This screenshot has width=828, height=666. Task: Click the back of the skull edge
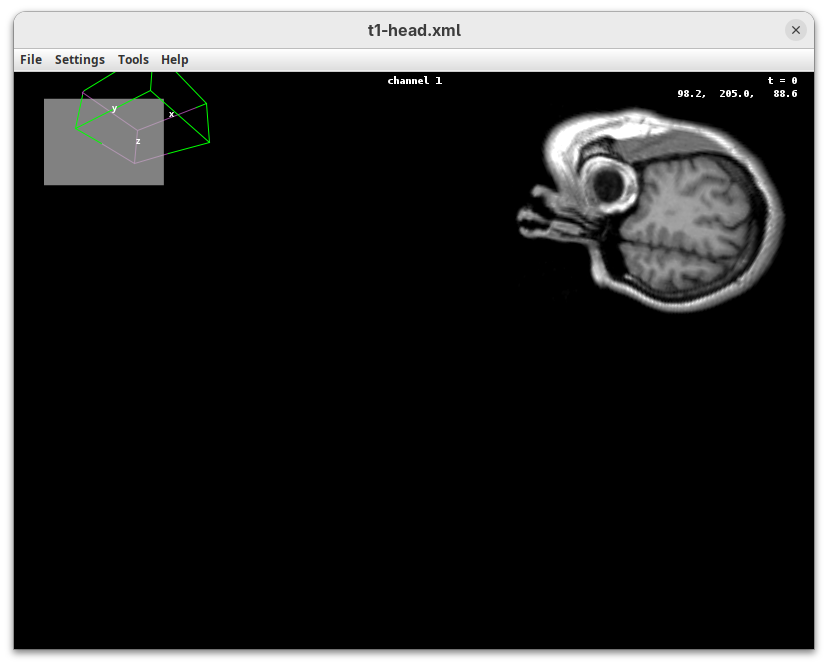click(781, 215)
